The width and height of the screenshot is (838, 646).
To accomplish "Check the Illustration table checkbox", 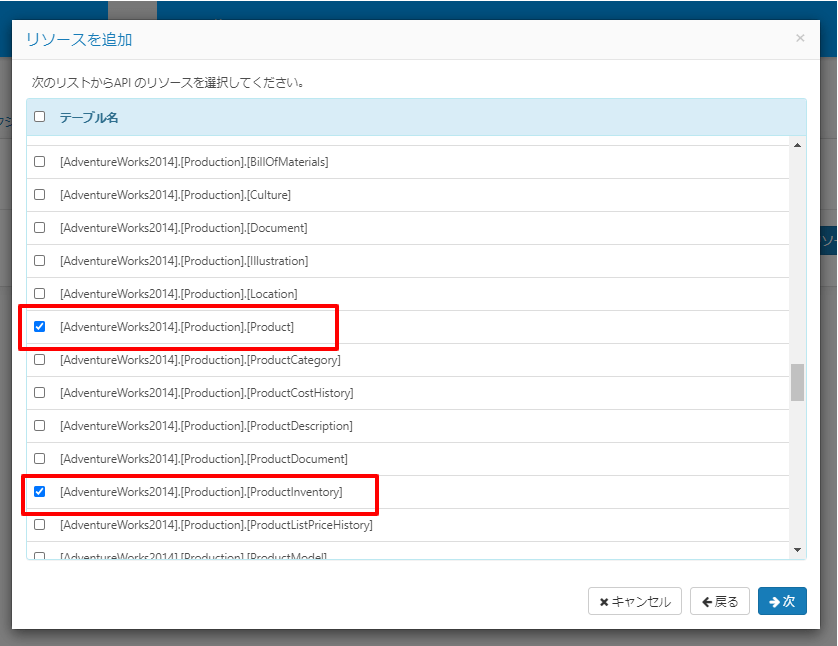I will point(40,261).
